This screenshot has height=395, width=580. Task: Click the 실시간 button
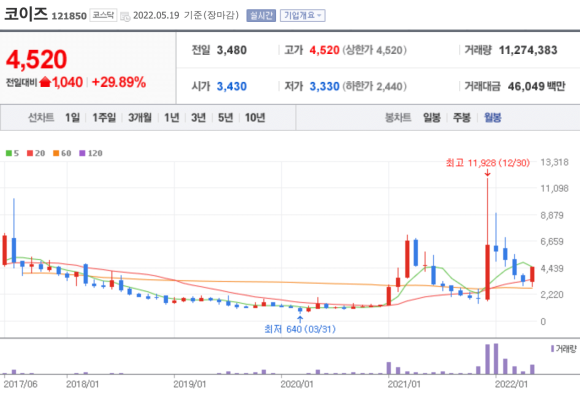coord(261,16)
